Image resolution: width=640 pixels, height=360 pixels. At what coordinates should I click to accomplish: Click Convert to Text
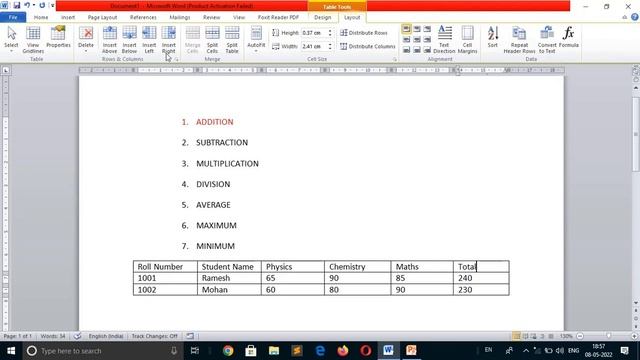pyautogui.click(x=547, y=39)
